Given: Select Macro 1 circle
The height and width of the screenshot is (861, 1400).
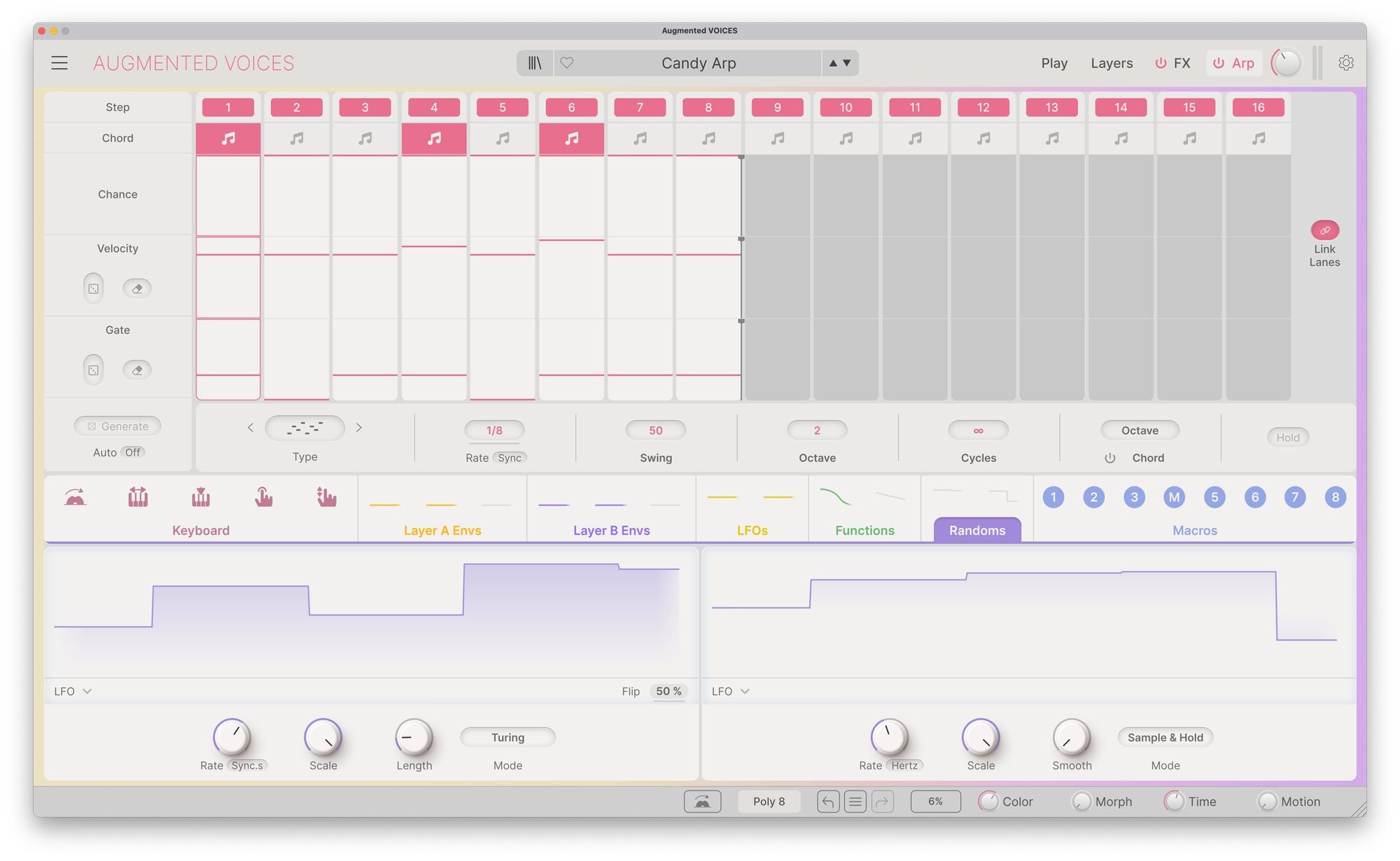Looking at the screenshot, I should point(1053,498).
